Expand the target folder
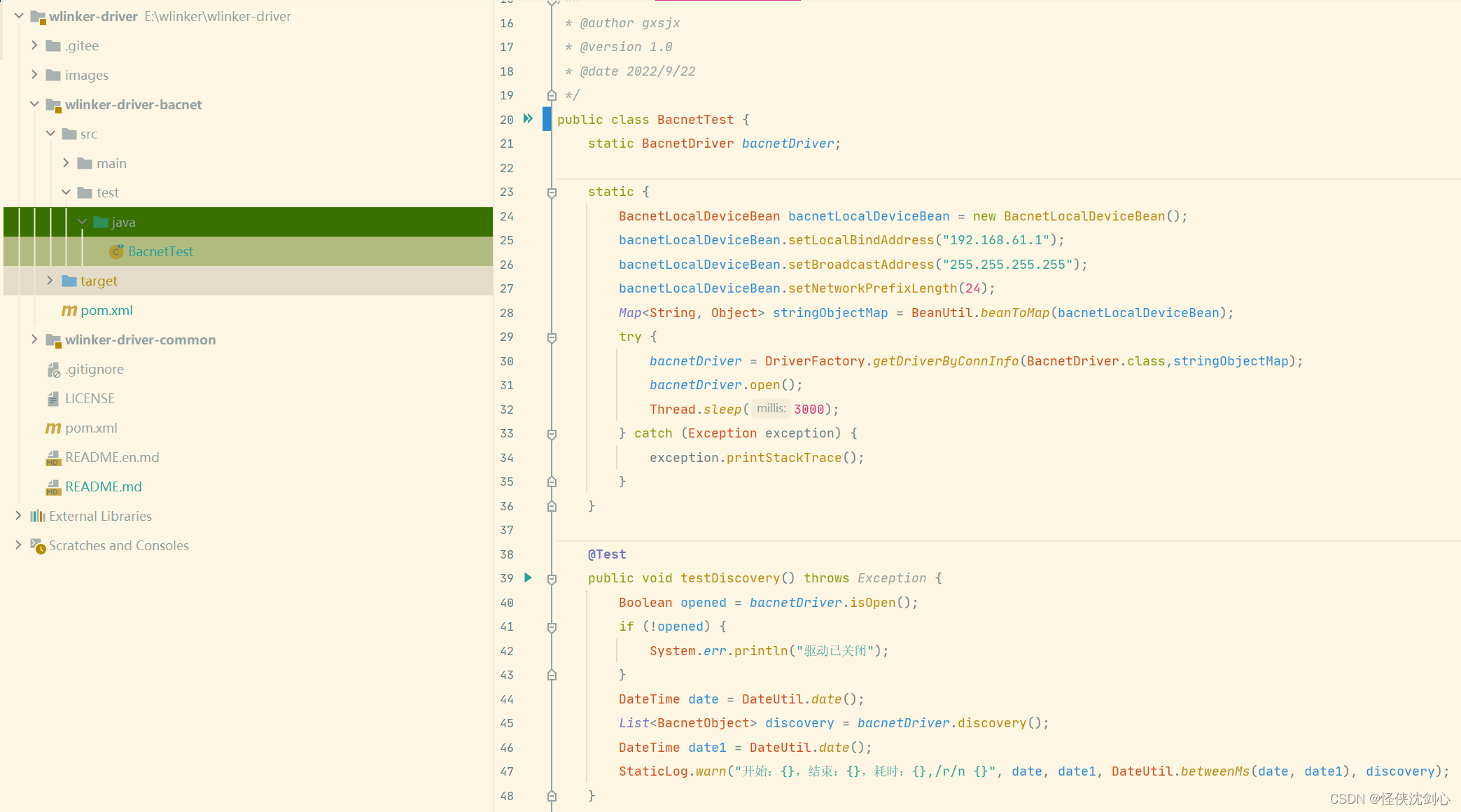 pos(50,281)
